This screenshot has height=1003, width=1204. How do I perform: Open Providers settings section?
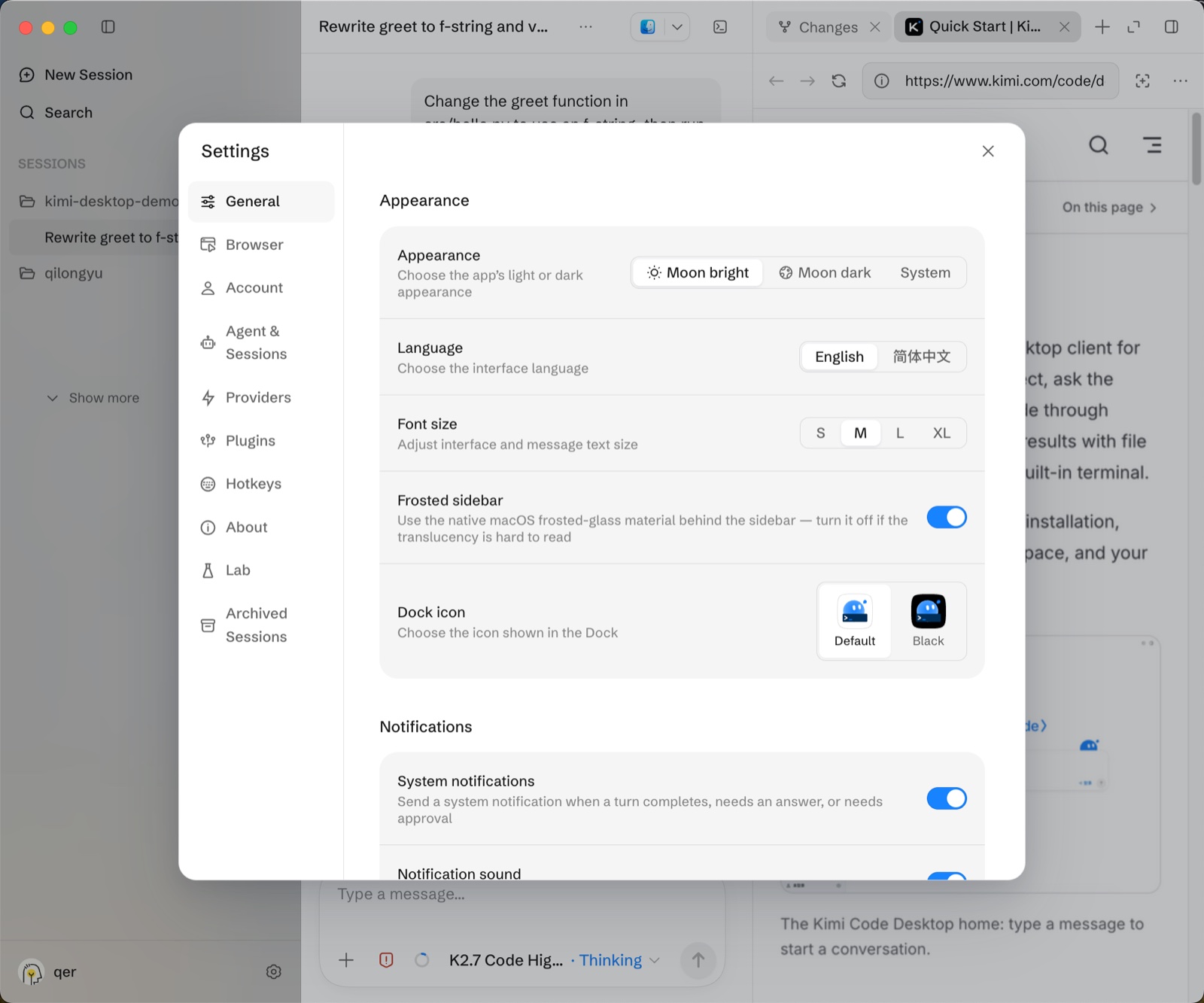tap(261, 397)
